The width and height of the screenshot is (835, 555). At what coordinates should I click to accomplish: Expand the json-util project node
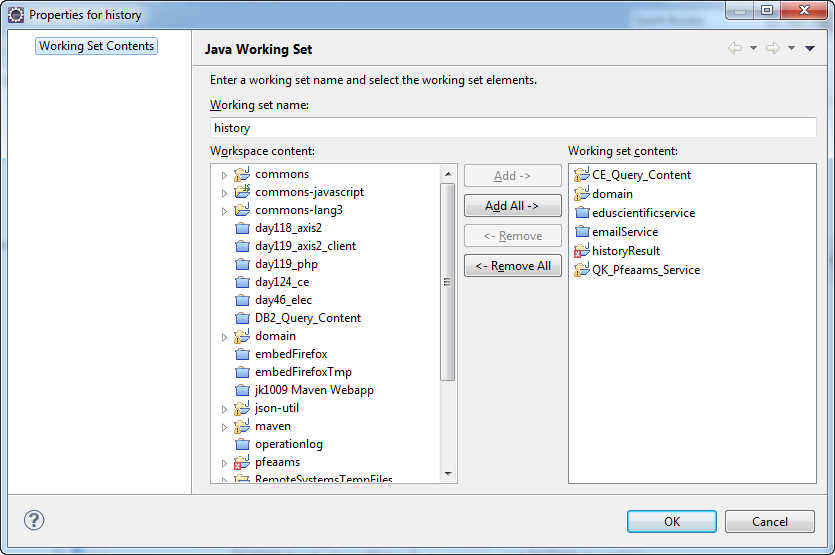point(225,409)
